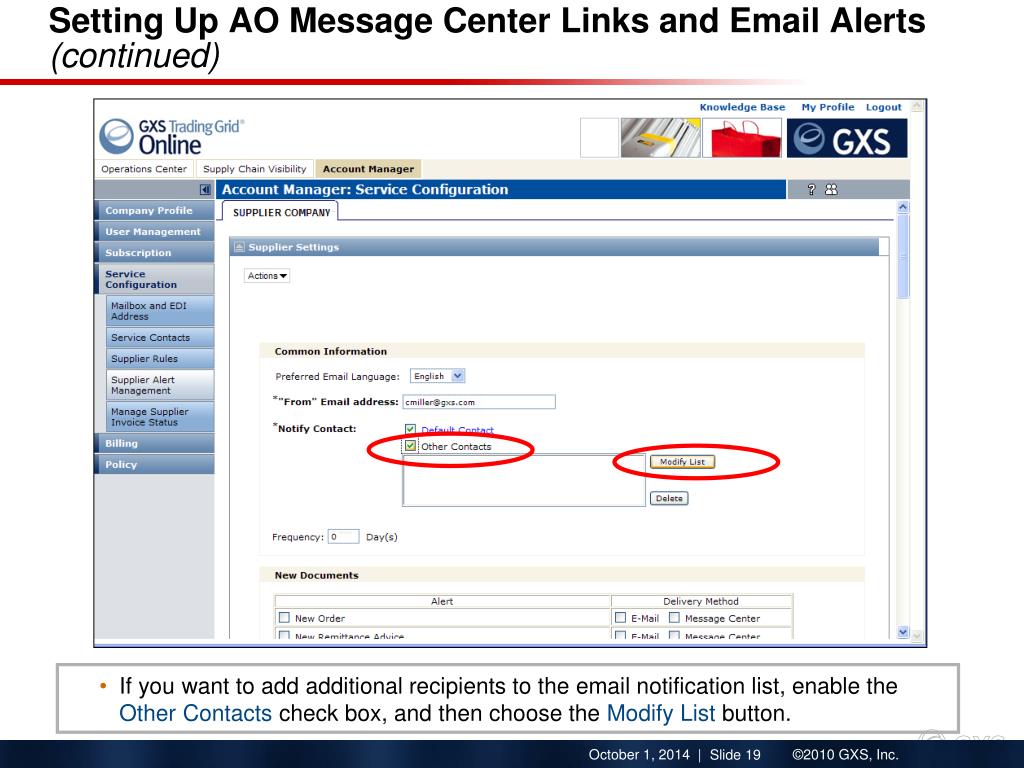Click the GXS banner logo
Image resolution: width=1024 pixels, height=768 pixels.
[x=847, y=138]
